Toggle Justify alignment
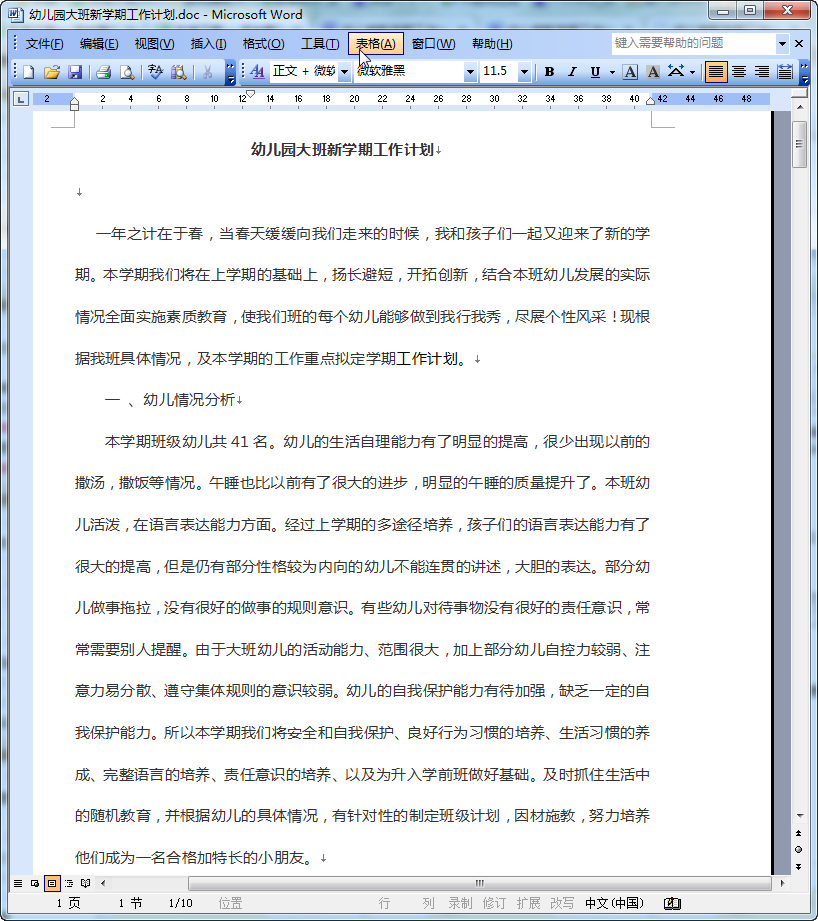The height and width of the screenshot is (921, 818). (716, 72)
